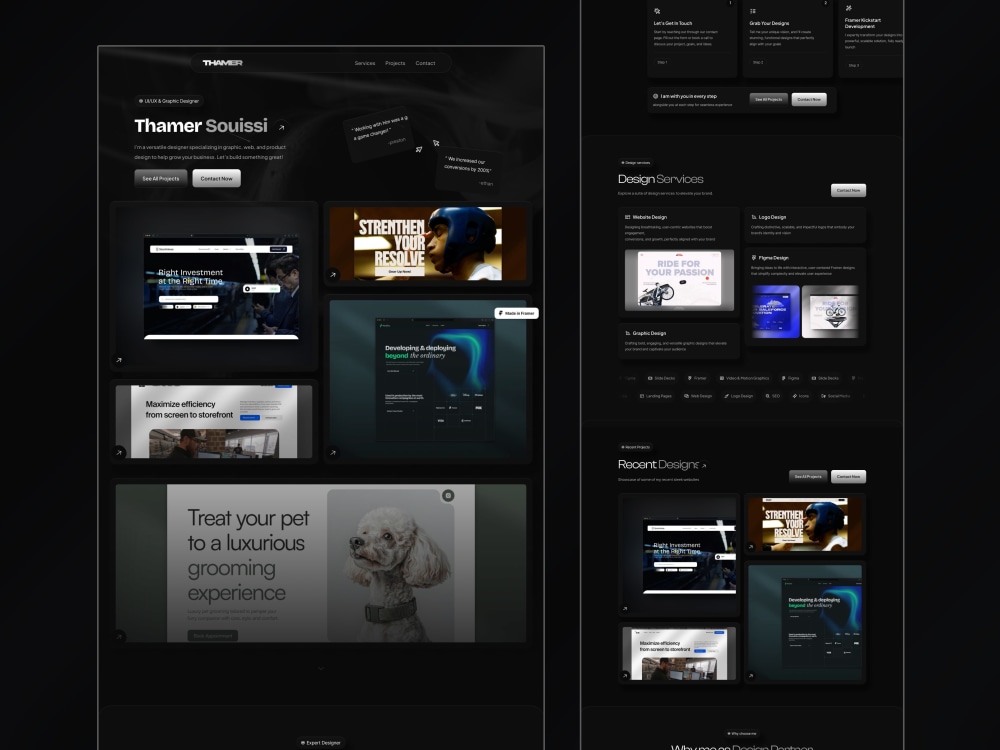Screen dimensions: 1000x750
Task: Click the Social Media tag
Action: click(x=835, y=396)
